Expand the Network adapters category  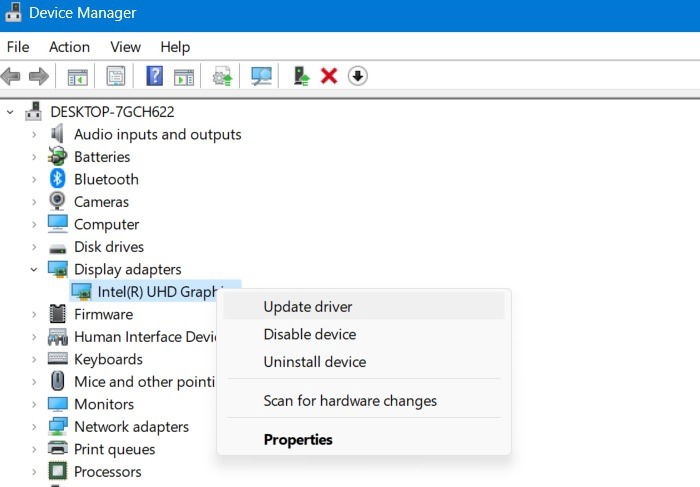[x=34, y=427]
